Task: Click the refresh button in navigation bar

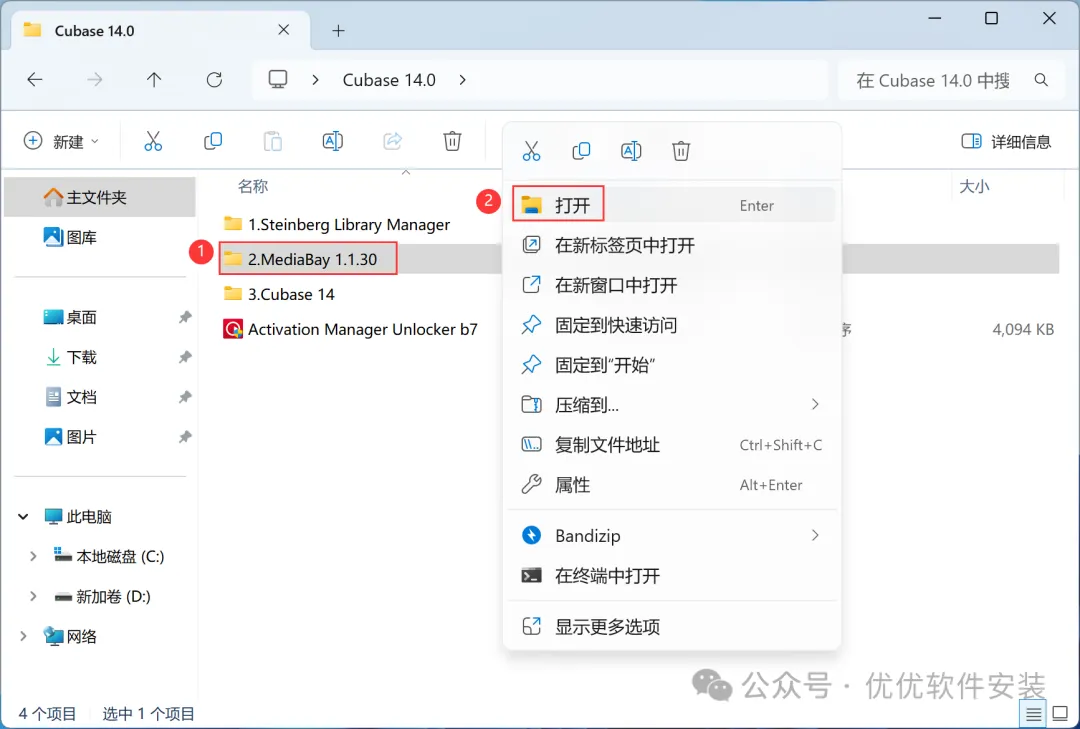Action: coord(214,80)
